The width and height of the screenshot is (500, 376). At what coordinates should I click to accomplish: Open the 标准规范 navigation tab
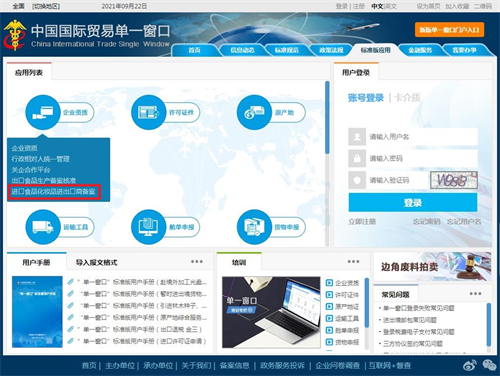(x=287, y=50)
